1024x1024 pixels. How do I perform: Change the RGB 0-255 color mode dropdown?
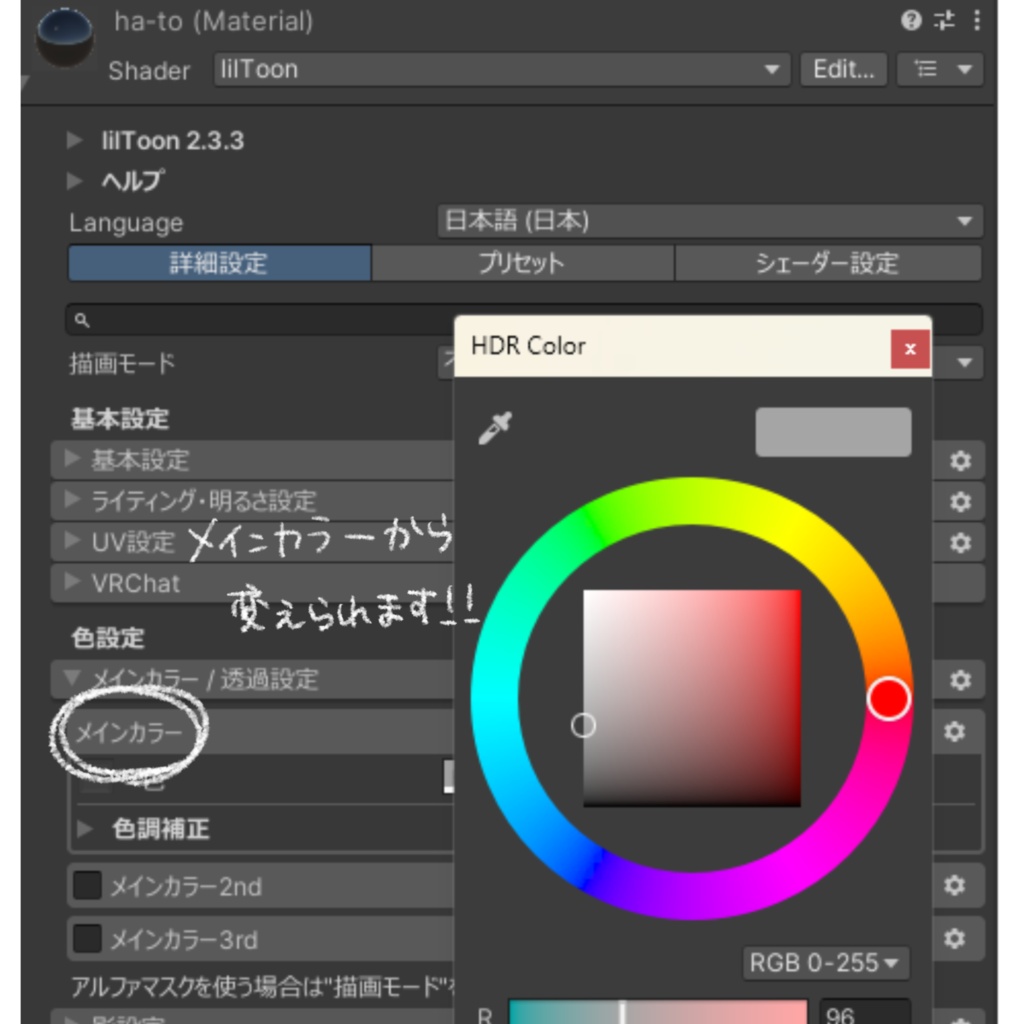point(825,963)
